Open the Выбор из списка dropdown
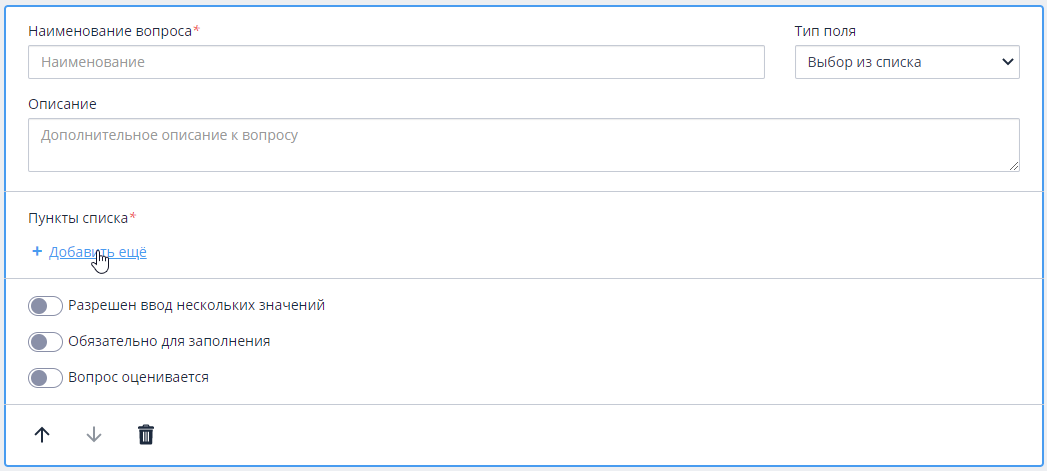1047x471 pixels. [907, 62]
